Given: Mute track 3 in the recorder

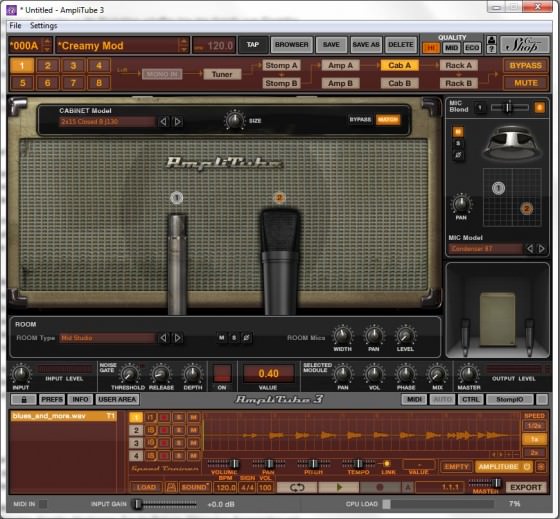Looking at the screenshot, I should [x=194, y=443].
